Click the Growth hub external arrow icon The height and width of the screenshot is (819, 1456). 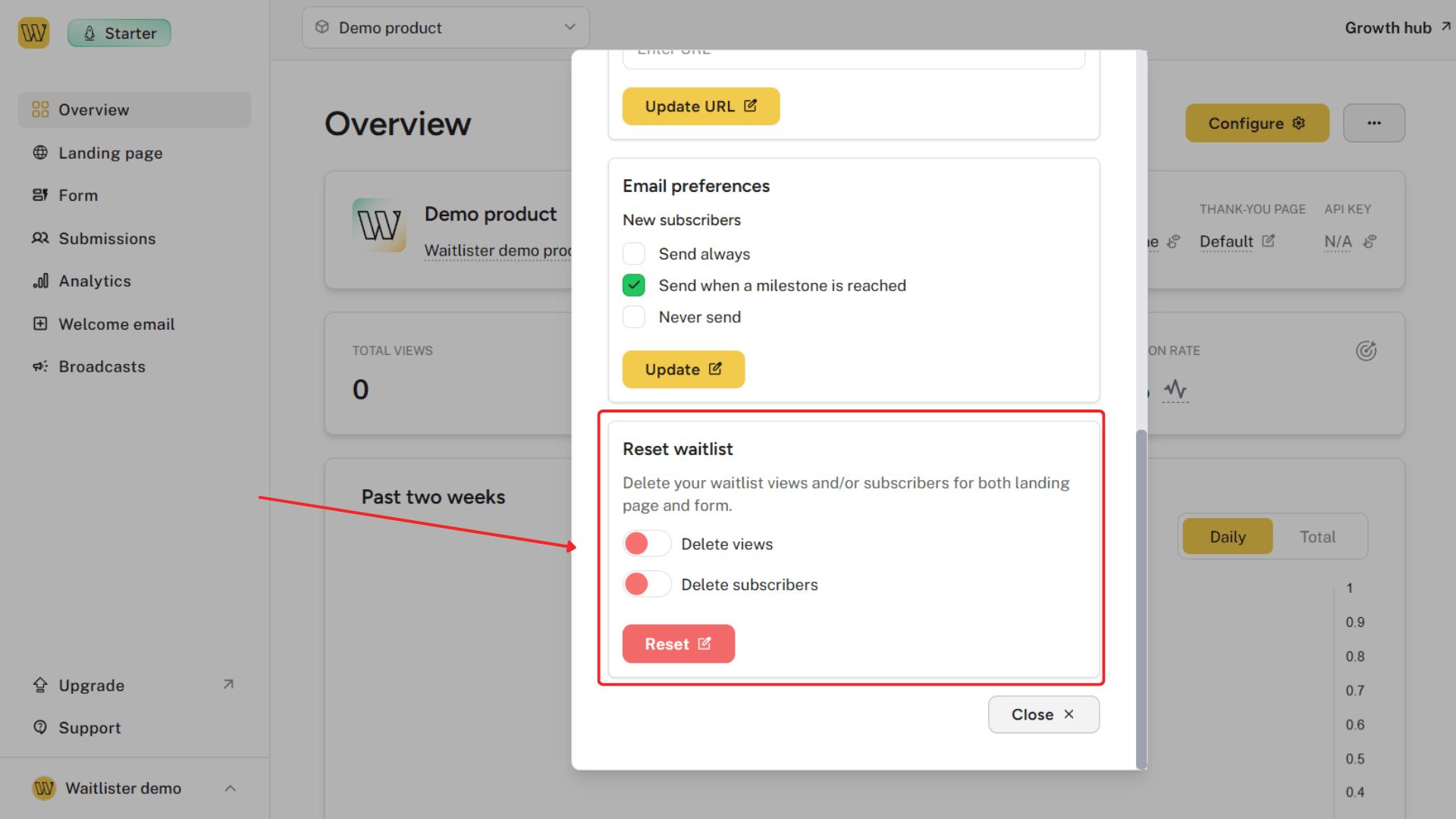tap(1445, 27)
